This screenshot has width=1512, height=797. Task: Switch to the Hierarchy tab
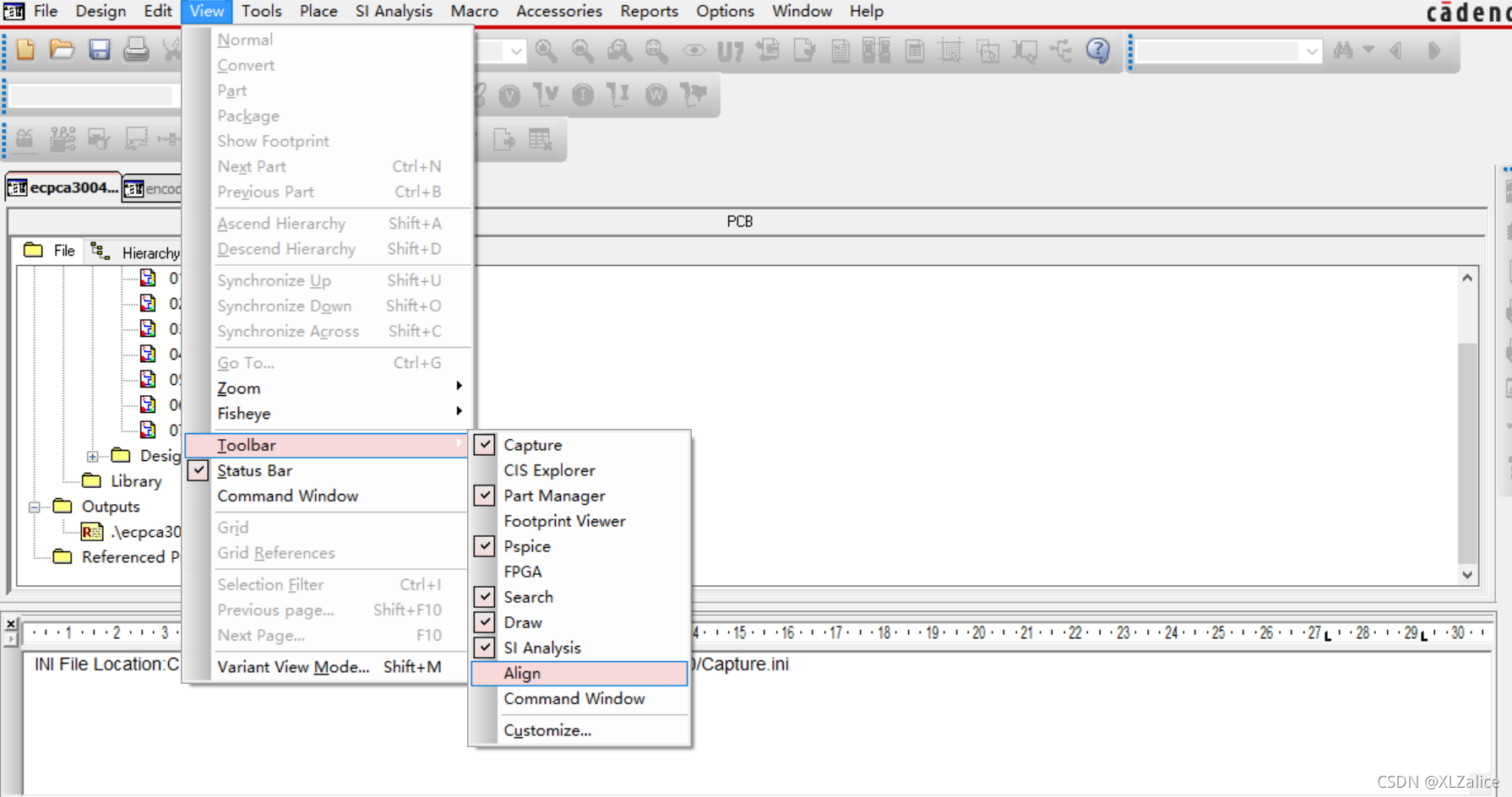point(135,252)
